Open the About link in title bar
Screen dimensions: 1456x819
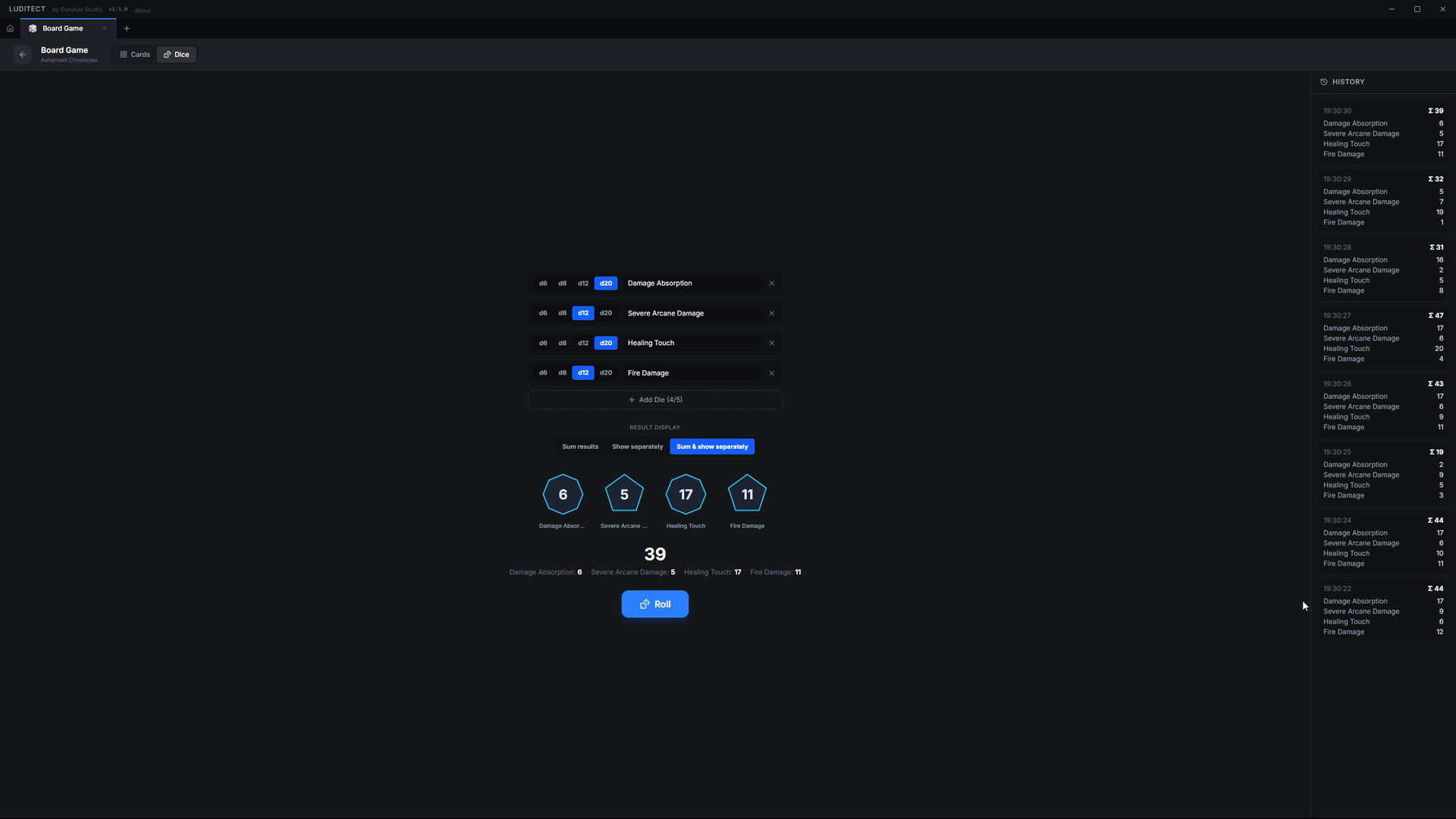coord(143,11)
